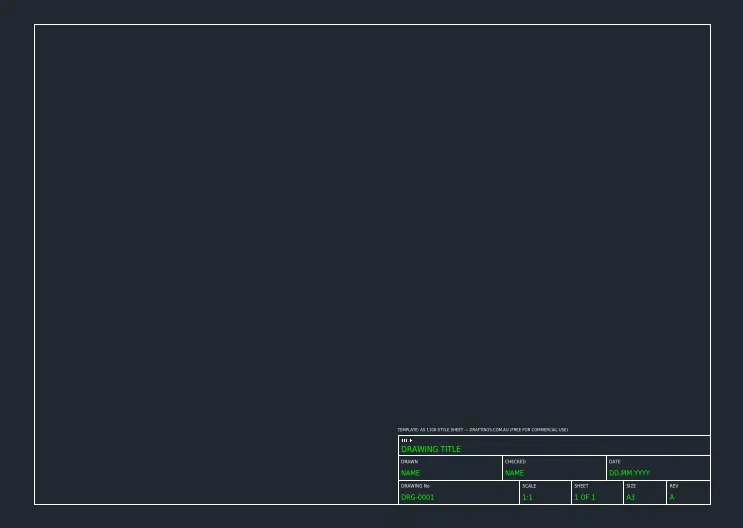Click the SHEET field label
The height and width of the screenshot is (528, 743).
point(581,486)
